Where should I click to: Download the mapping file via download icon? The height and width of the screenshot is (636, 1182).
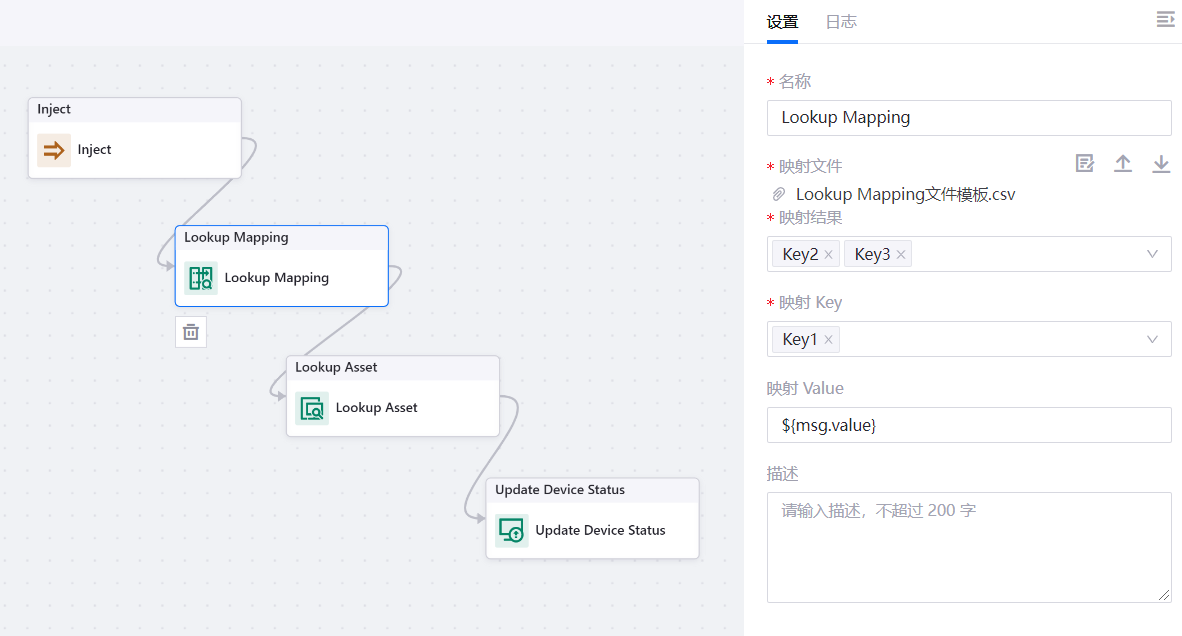point(1161,163)
